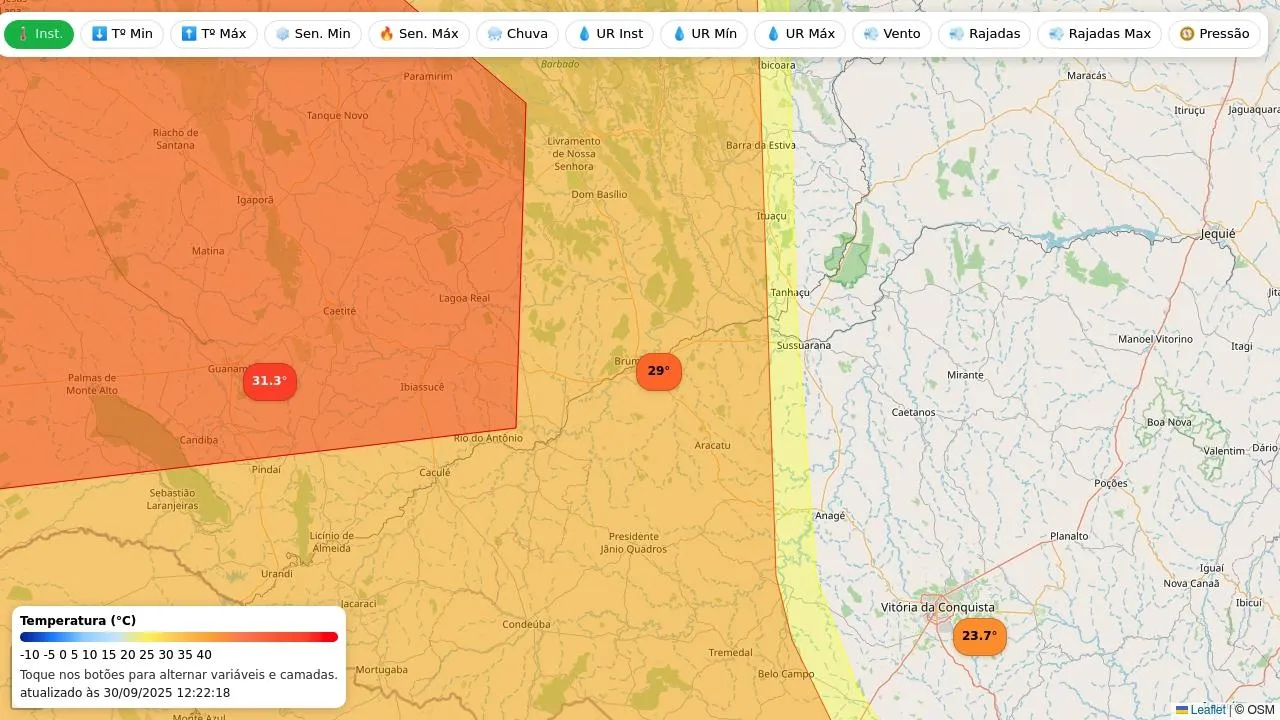Select UR Mín humidity variable
This screenshot has height=720, width=1280.
[x=704, y=34]
